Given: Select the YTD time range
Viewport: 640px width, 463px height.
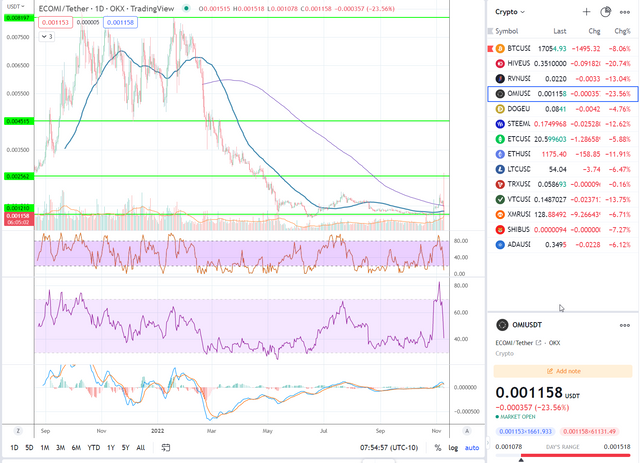Looking at the screenshot, I should point(94,448).
